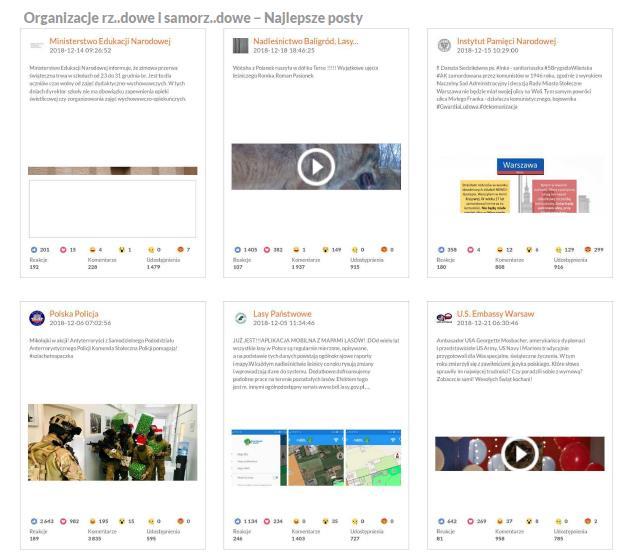The width and height of the screenshot is (629, 559).
Task: Open Ministerstwo Edukacji Narodowej post image strip
Action: [x=113, y=171]
